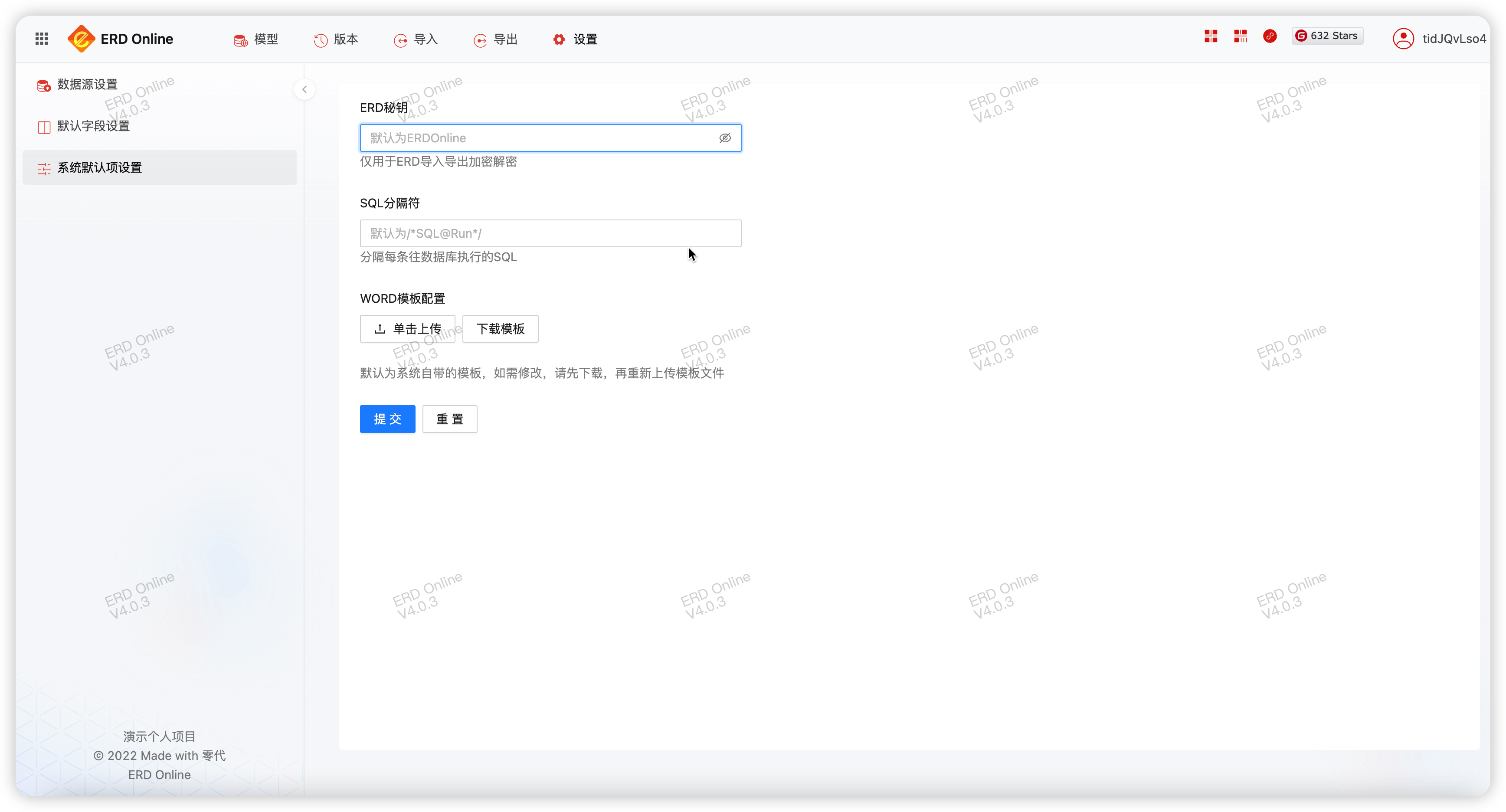Click the 模型 database icon
This screenshot has width=1506, height=812.
click(240, 40)
